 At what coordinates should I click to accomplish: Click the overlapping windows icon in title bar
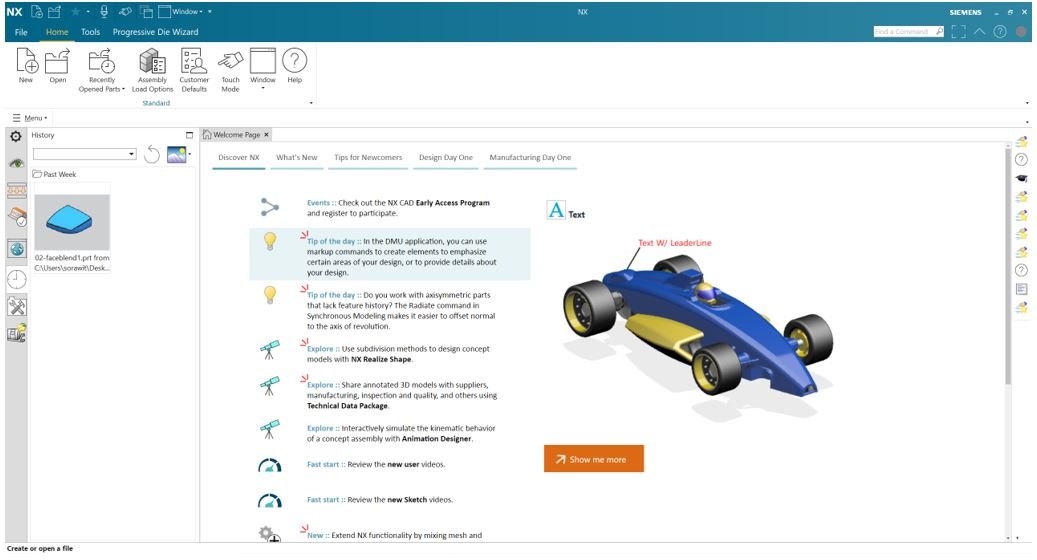147,11
